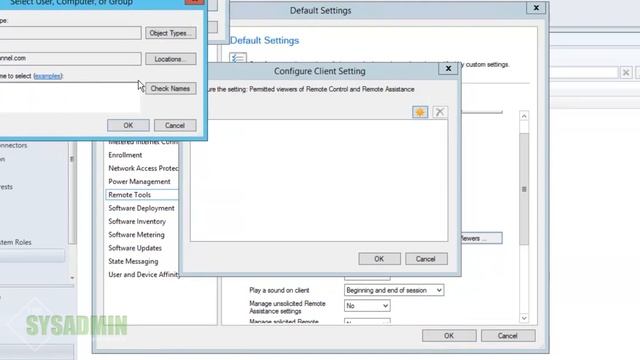Click scroll down arrow in left navigation pane
Screen dimensions: 640x360
point(72,278)
